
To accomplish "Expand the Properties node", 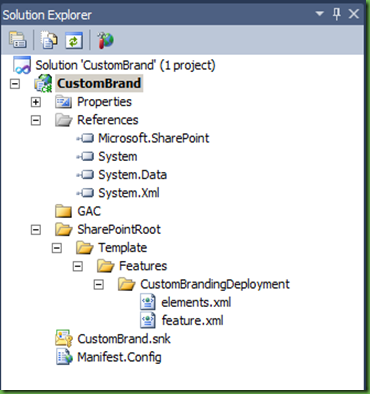I will click(x=36, y=102).
